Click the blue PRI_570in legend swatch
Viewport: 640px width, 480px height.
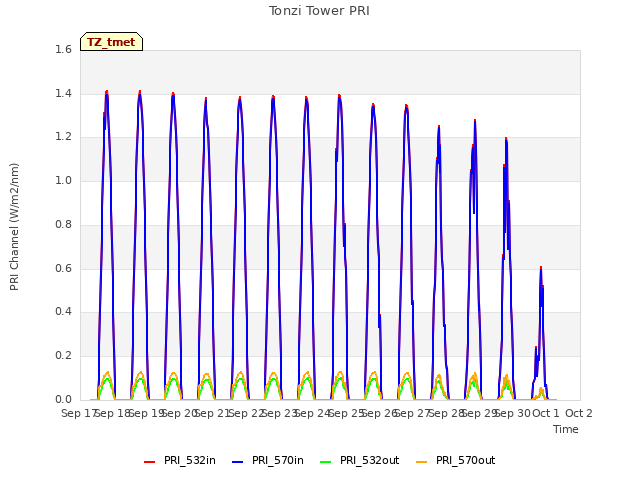[x=238, y=461]
